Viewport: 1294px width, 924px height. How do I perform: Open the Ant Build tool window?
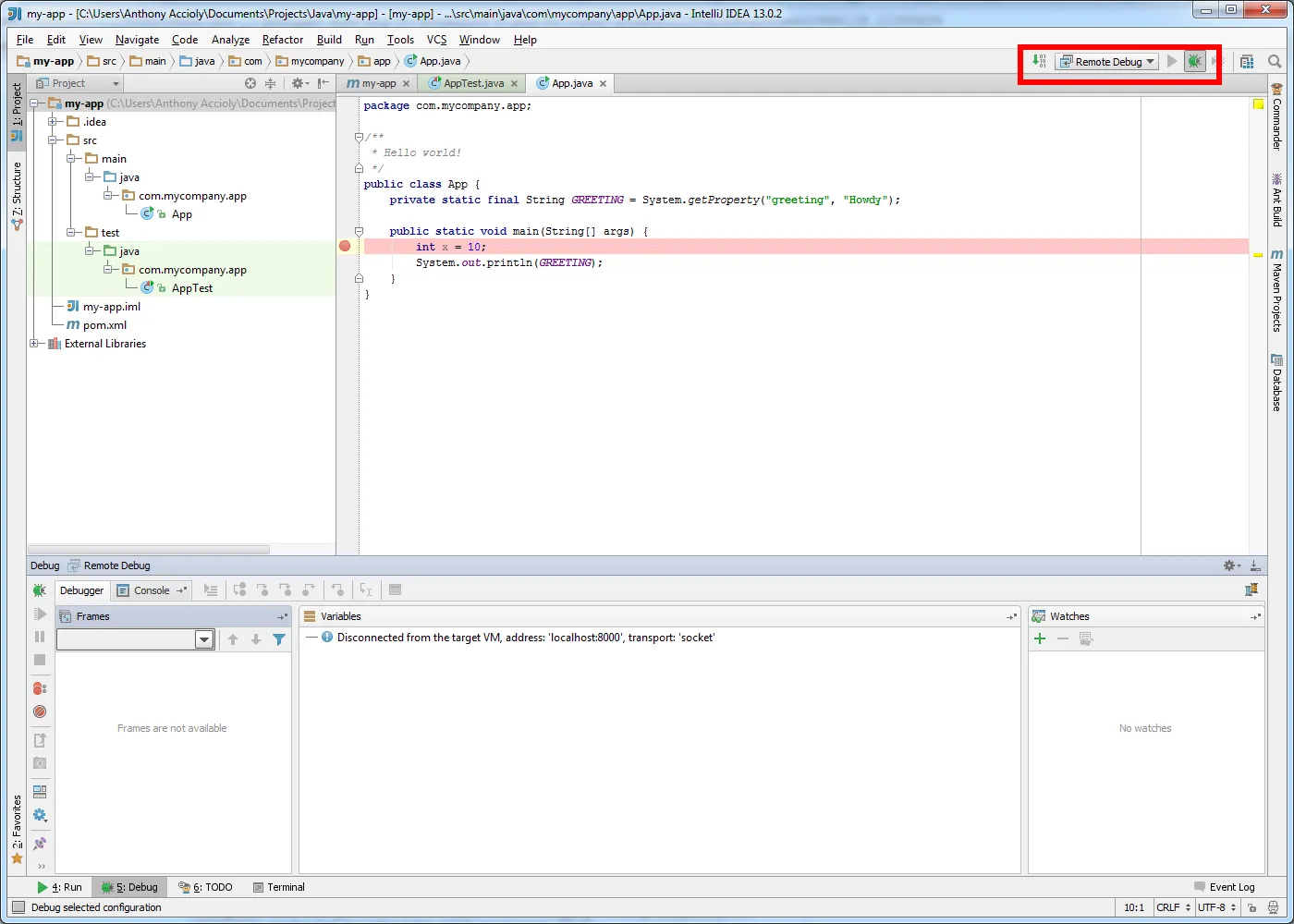tap(1276, 200)
